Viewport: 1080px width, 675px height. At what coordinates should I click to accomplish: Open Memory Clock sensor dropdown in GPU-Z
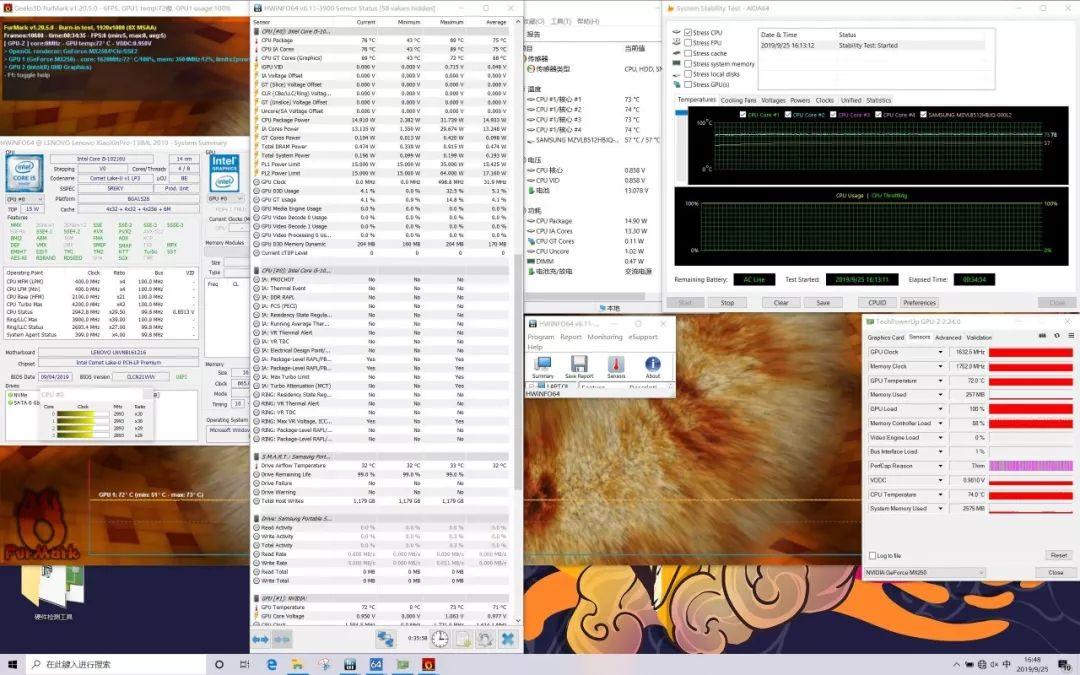(940, 366)
